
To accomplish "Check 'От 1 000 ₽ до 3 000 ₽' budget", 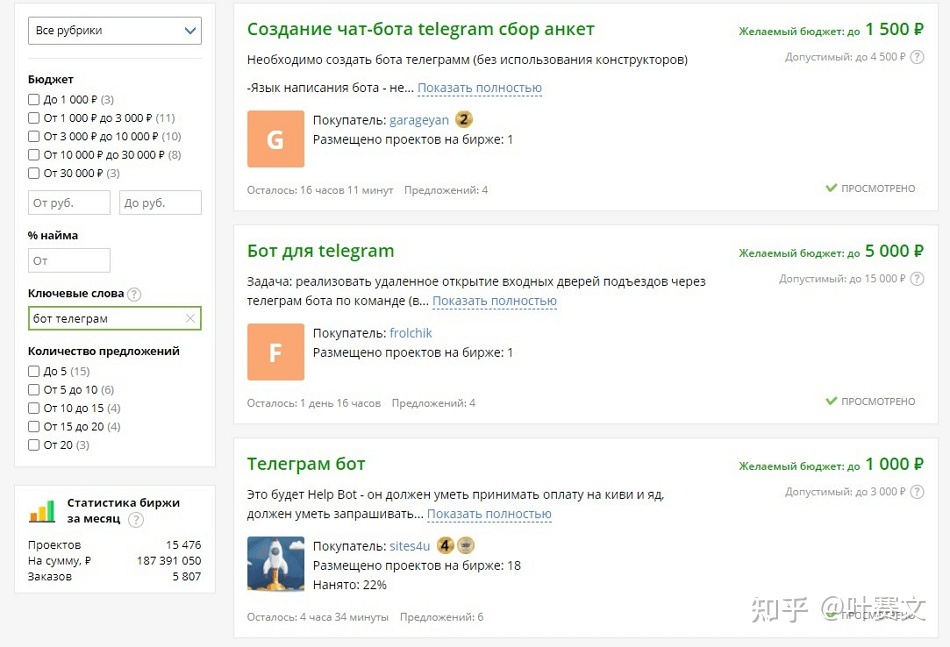I will [x=34, y=118].
